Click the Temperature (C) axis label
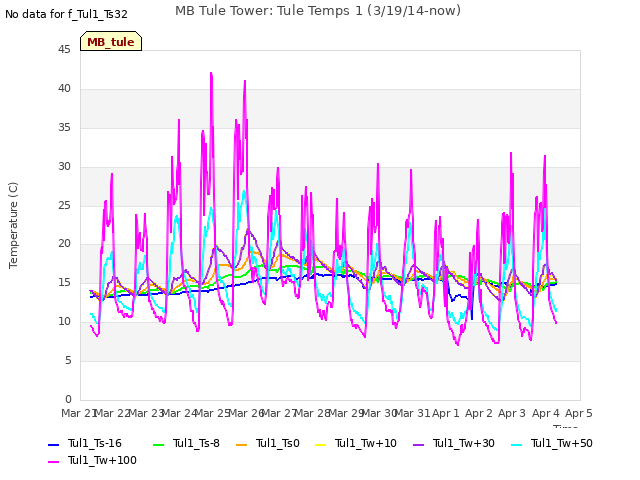This screenshot has width=640, height=480. 13,225
